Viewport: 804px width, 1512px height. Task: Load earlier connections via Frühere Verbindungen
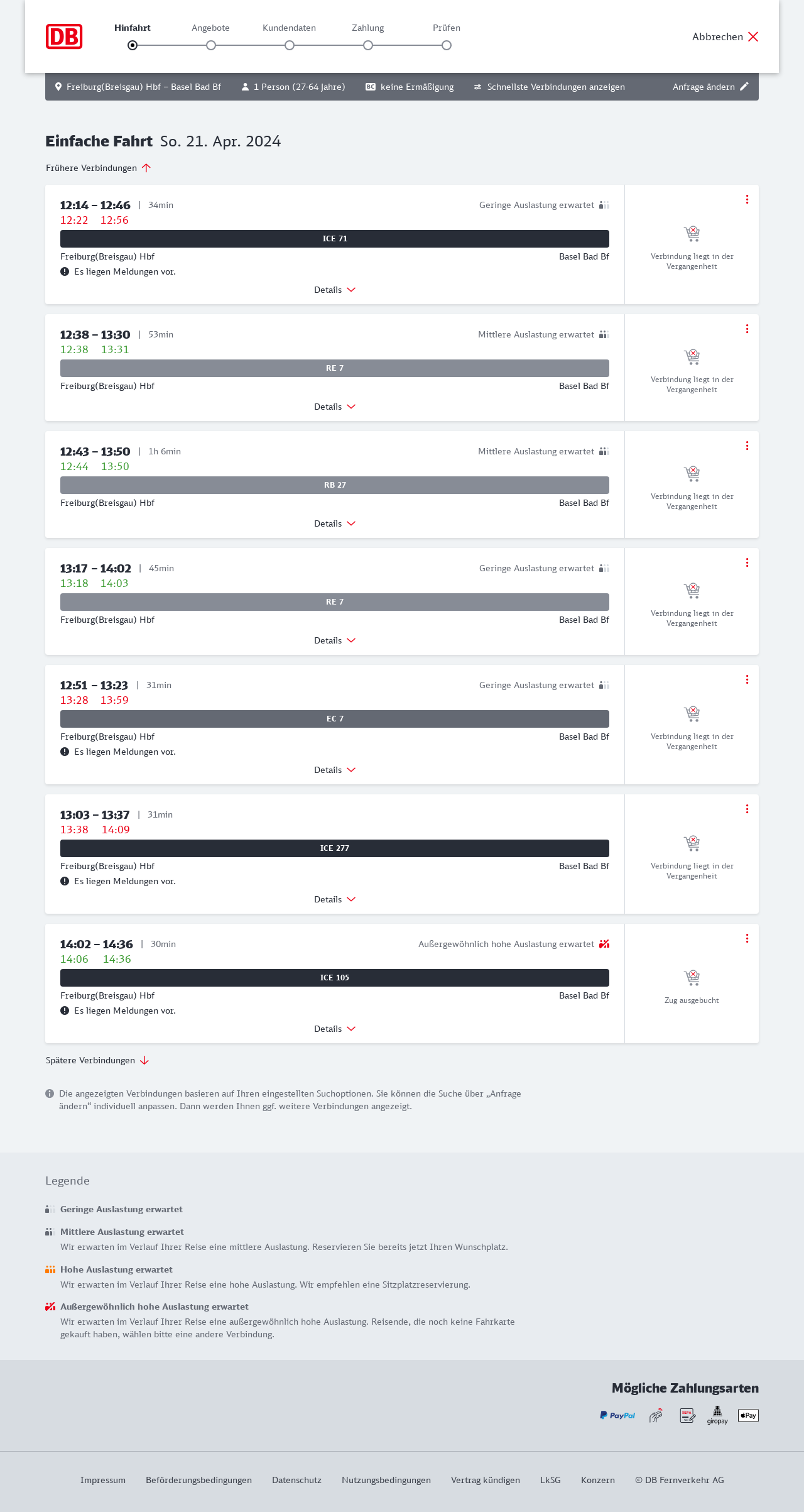coord(98,168)
